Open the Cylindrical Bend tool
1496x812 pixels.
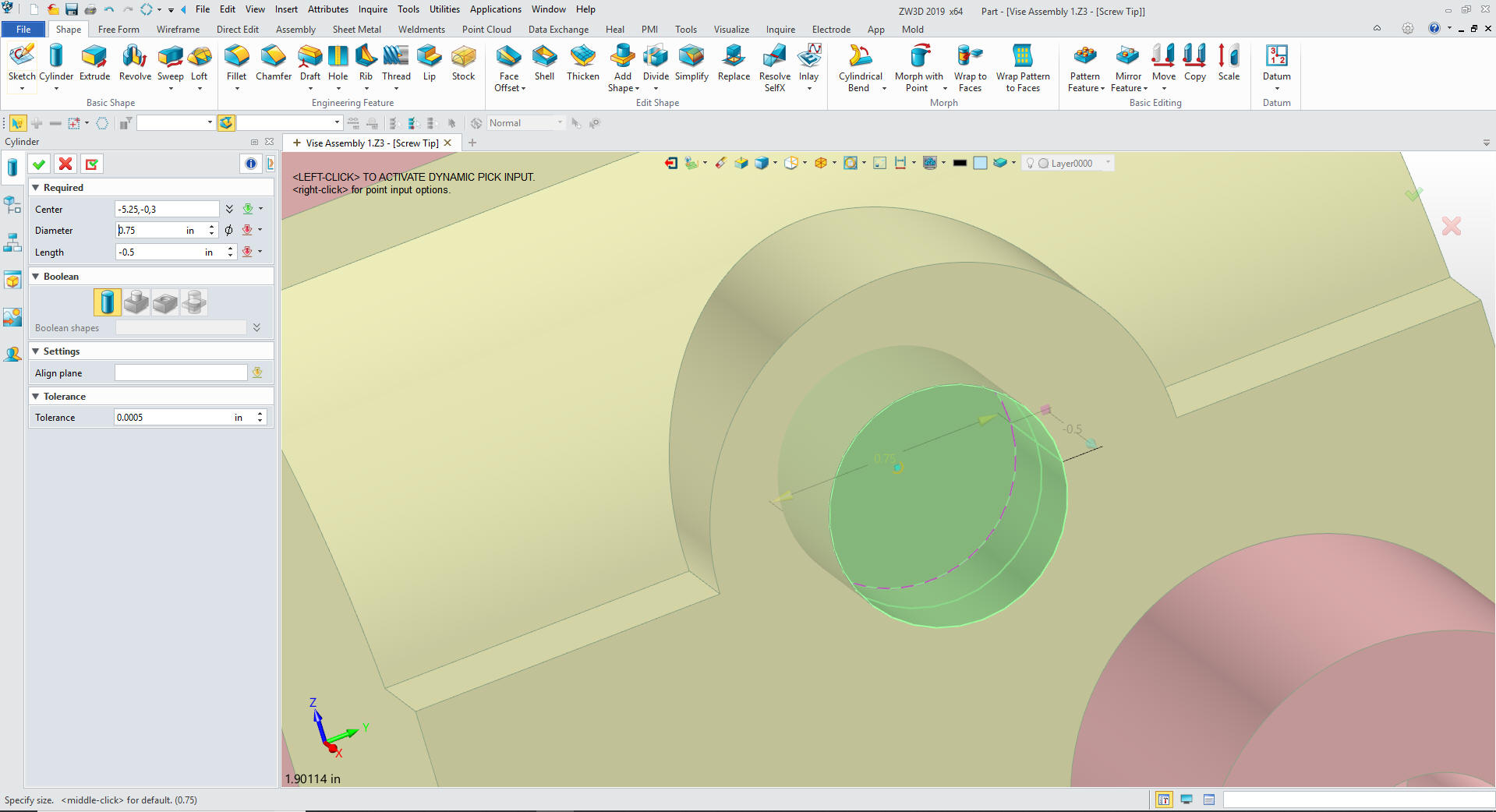pos(860,68)
